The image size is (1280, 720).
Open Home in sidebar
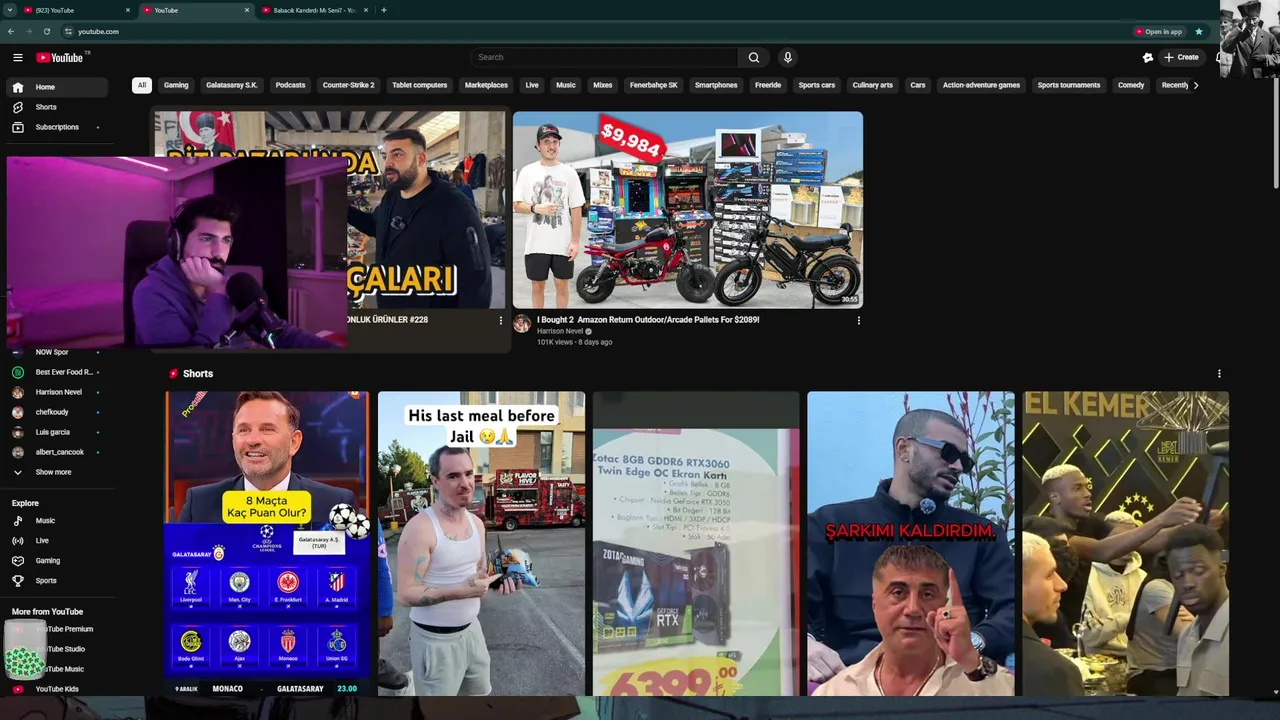click(57, 87)
